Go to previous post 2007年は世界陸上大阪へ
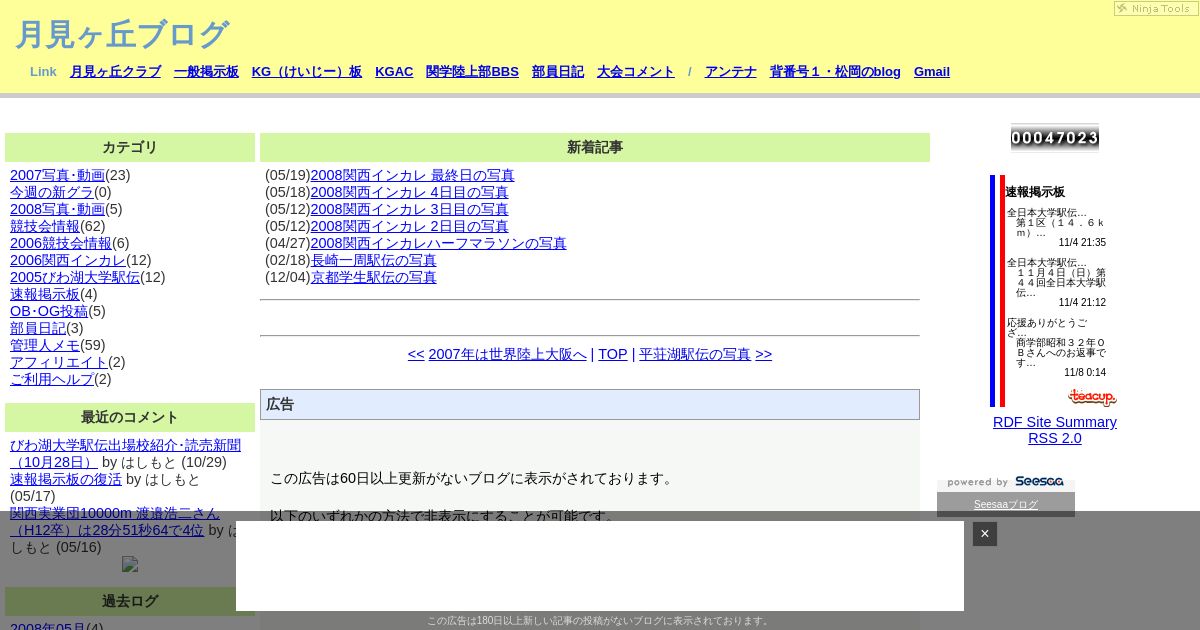This screenshot has height=630, width=1200. point(507,354)
